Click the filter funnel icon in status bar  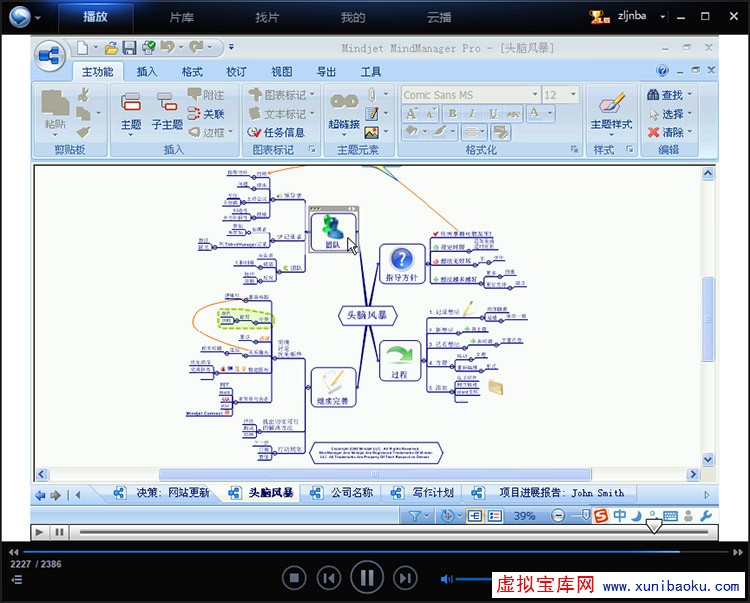pyautogui.click(x=413, y=516)
